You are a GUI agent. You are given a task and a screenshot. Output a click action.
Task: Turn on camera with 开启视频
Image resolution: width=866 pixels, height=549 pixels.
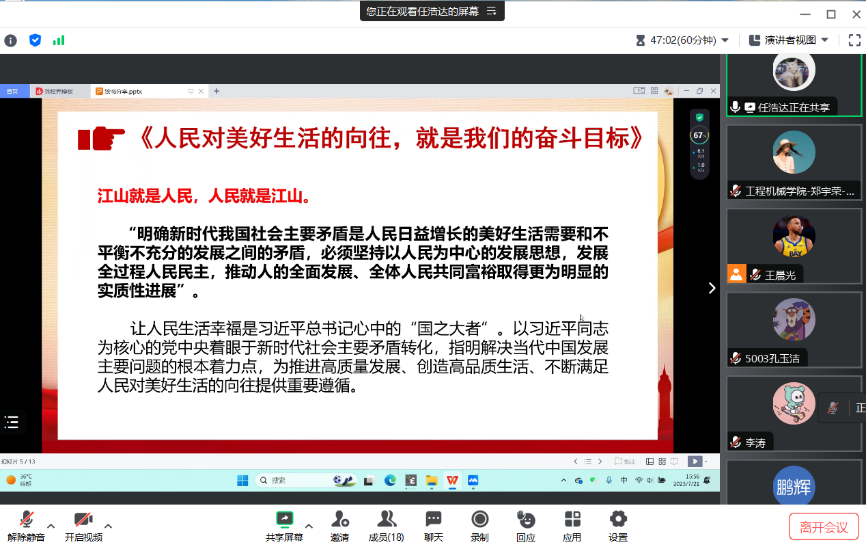click(83, 525)
